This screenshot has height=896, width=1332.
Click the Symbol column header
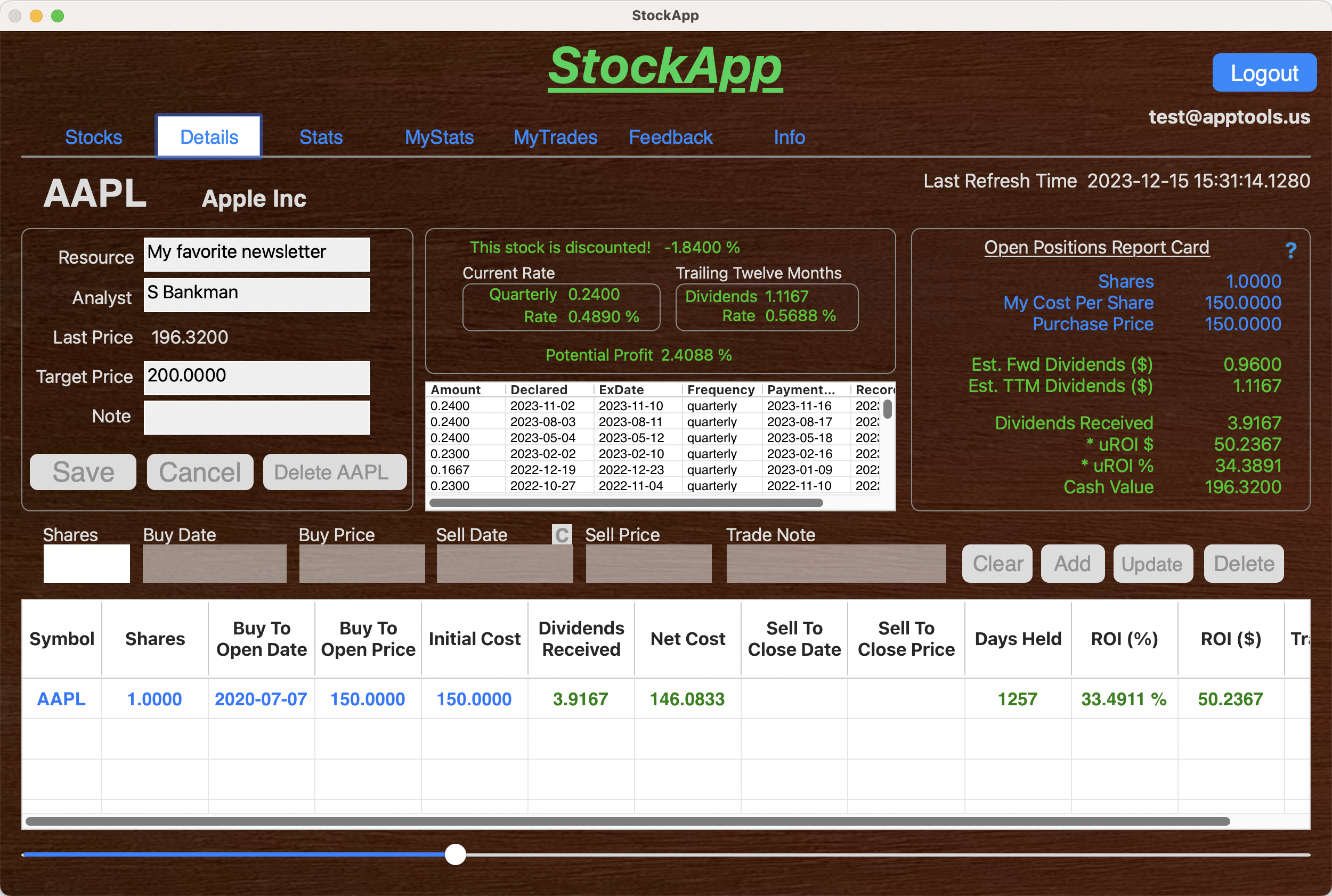(62, 639)
